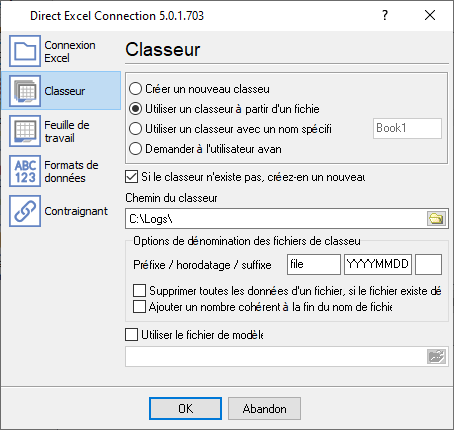The width and height of the screenshot is (454, 430).
Task: Switch to the 'Feuille de travail' page label
Action: tap(67, 131)
